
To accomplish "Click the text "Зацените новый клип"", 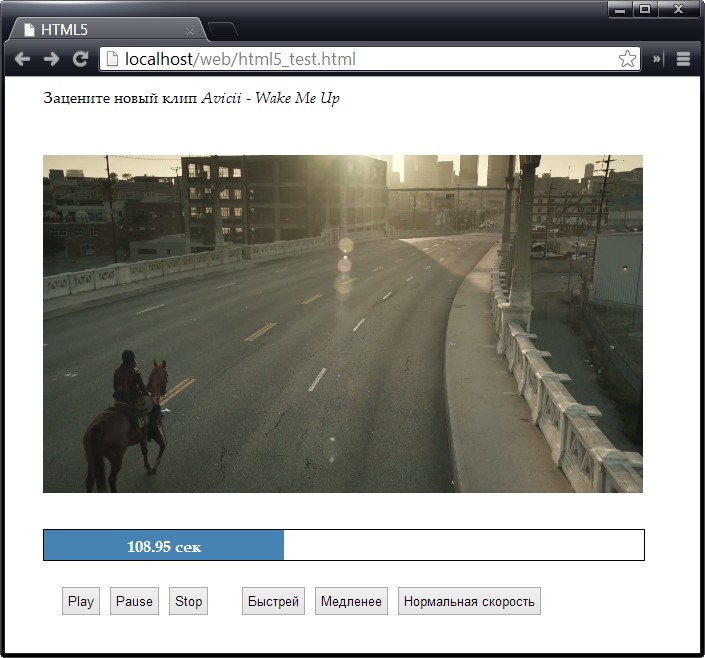I will coord(120,98).
